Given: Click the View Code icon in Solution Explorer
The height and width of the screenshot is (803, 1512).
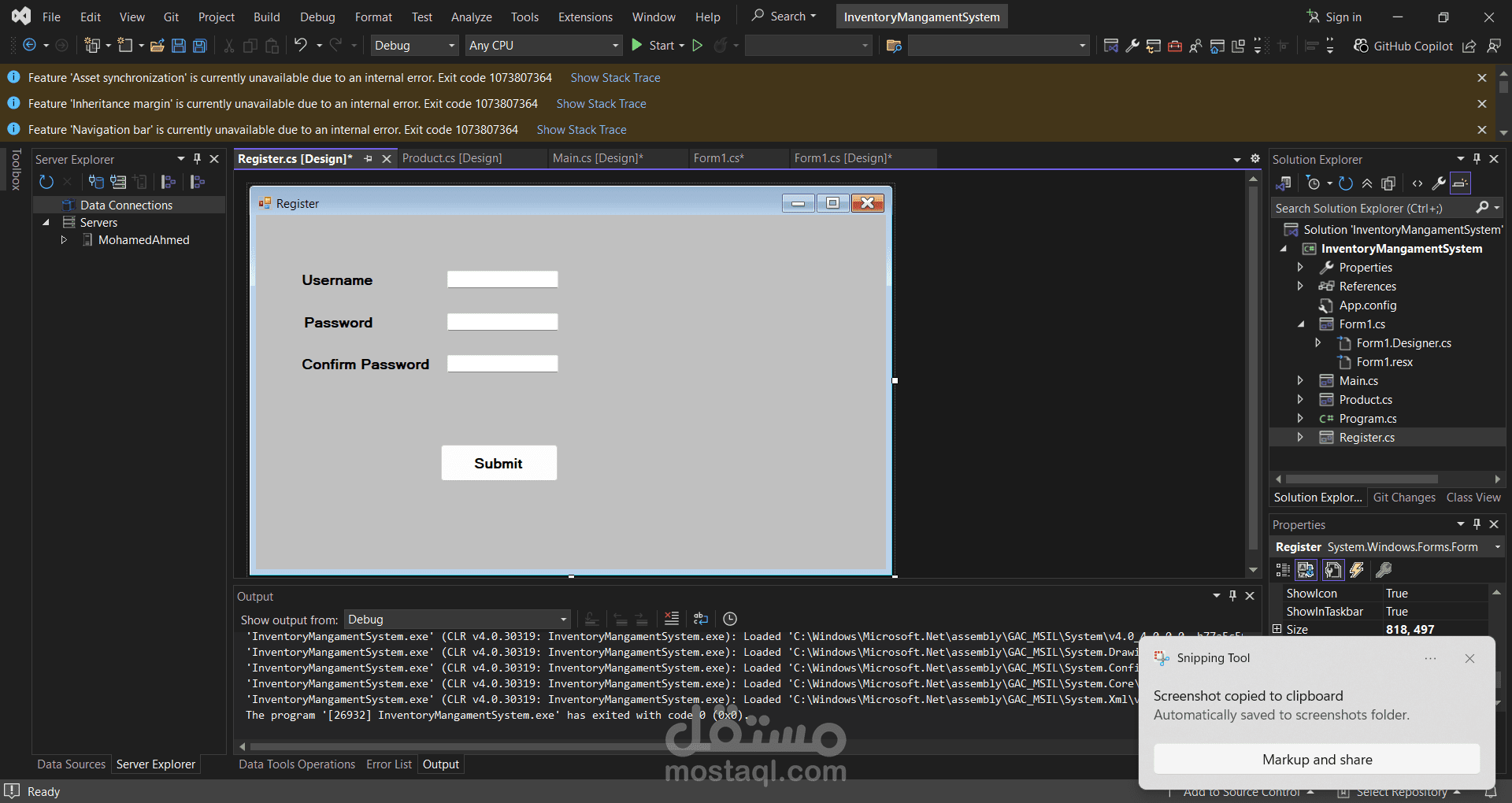Looking at the screenshot, I should pos(1417,183).
